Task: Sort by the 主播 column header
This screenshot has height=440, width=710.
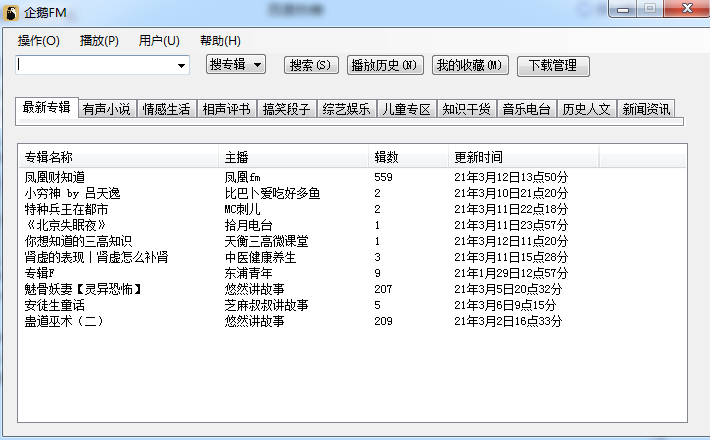Action: (293, 157)
